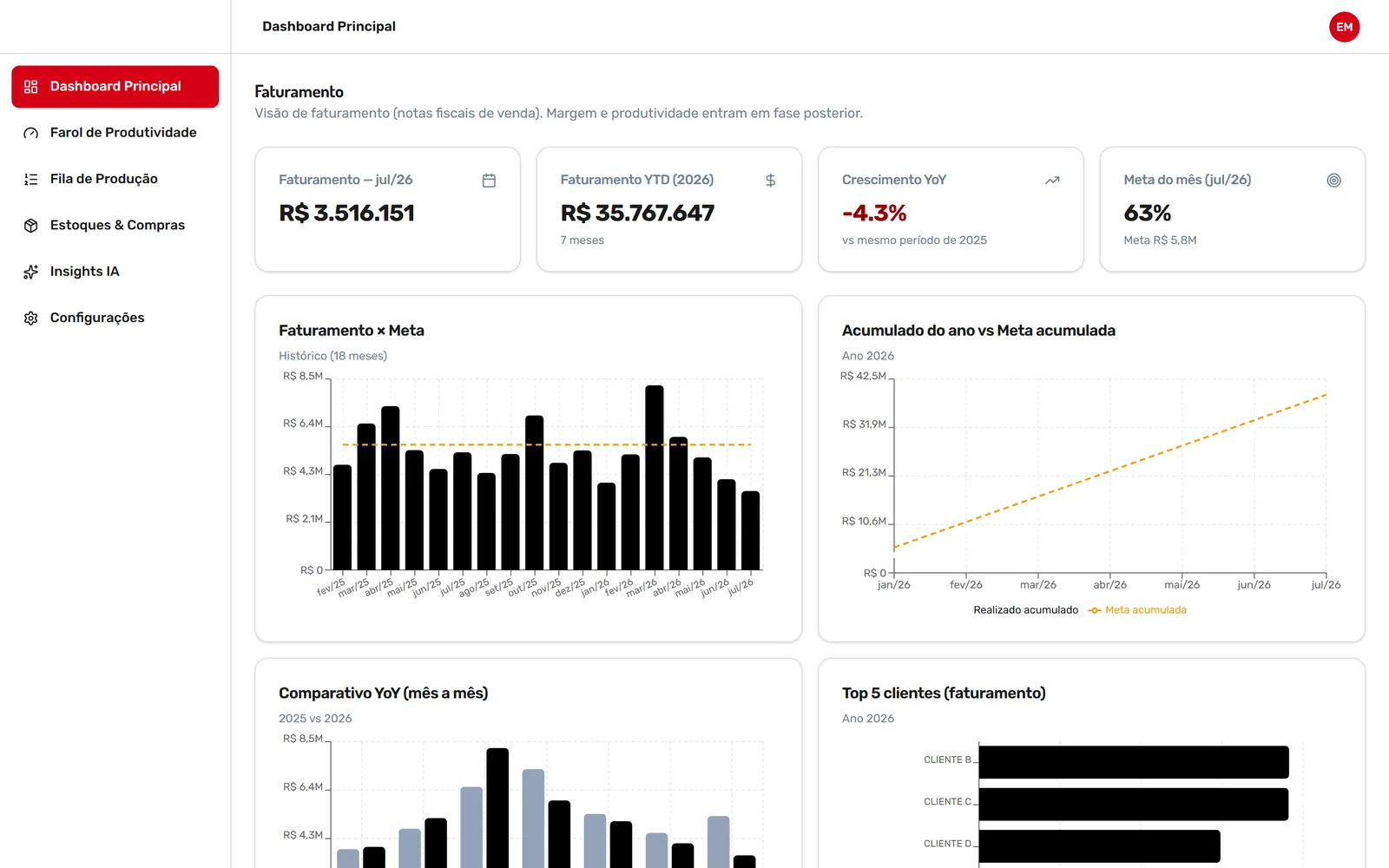This screenshot has width=1389, height=868.
Task: Click the Meta acumulada legend entry
Action: point(1137,610)
